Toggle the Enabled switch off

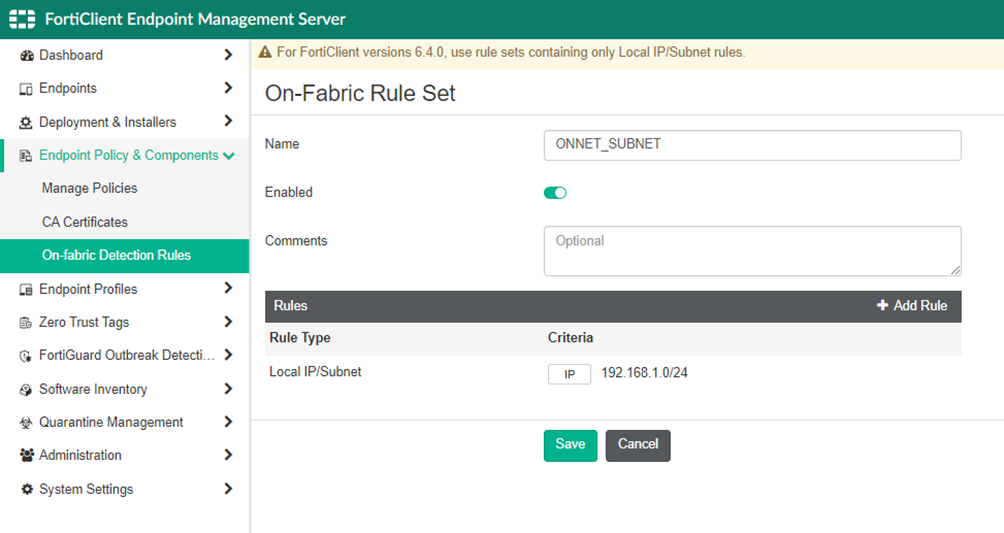coord(555,193)
